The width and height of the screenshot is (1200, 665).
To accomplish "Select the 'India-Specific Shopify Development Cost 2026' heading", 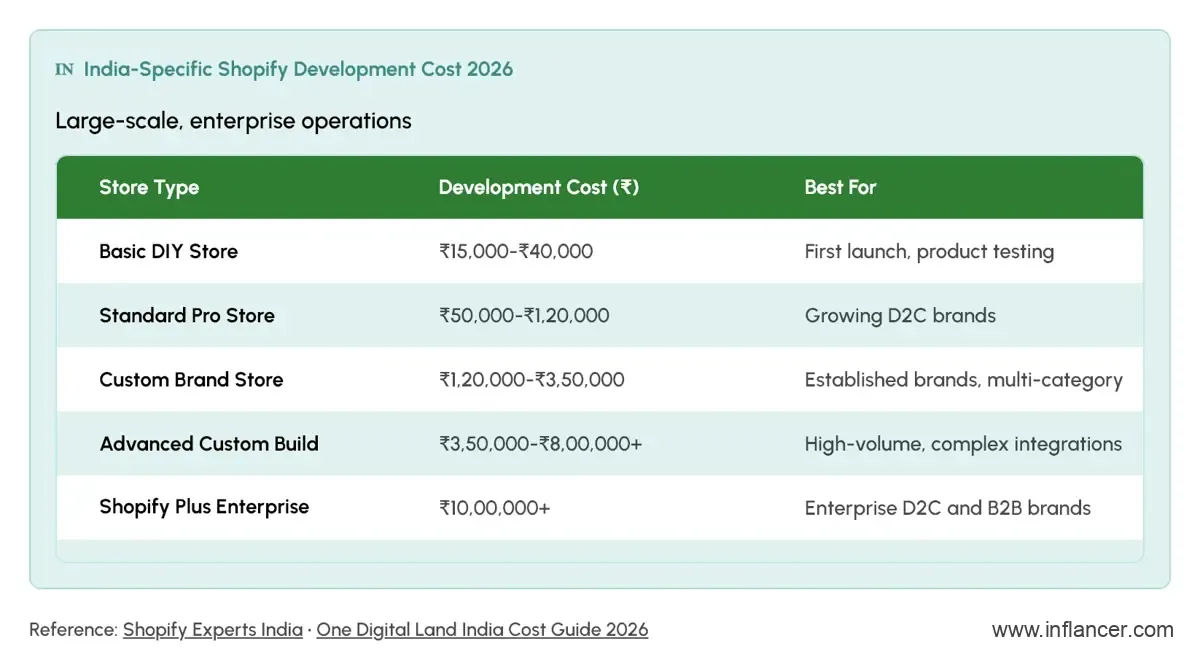I will coord(298,69).
